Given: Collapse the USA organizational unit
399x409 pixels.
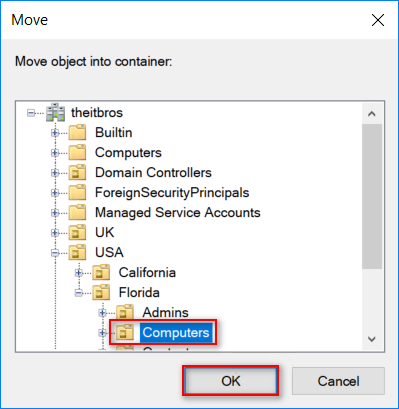Looking at the screenshot, I should click(55, 253).
